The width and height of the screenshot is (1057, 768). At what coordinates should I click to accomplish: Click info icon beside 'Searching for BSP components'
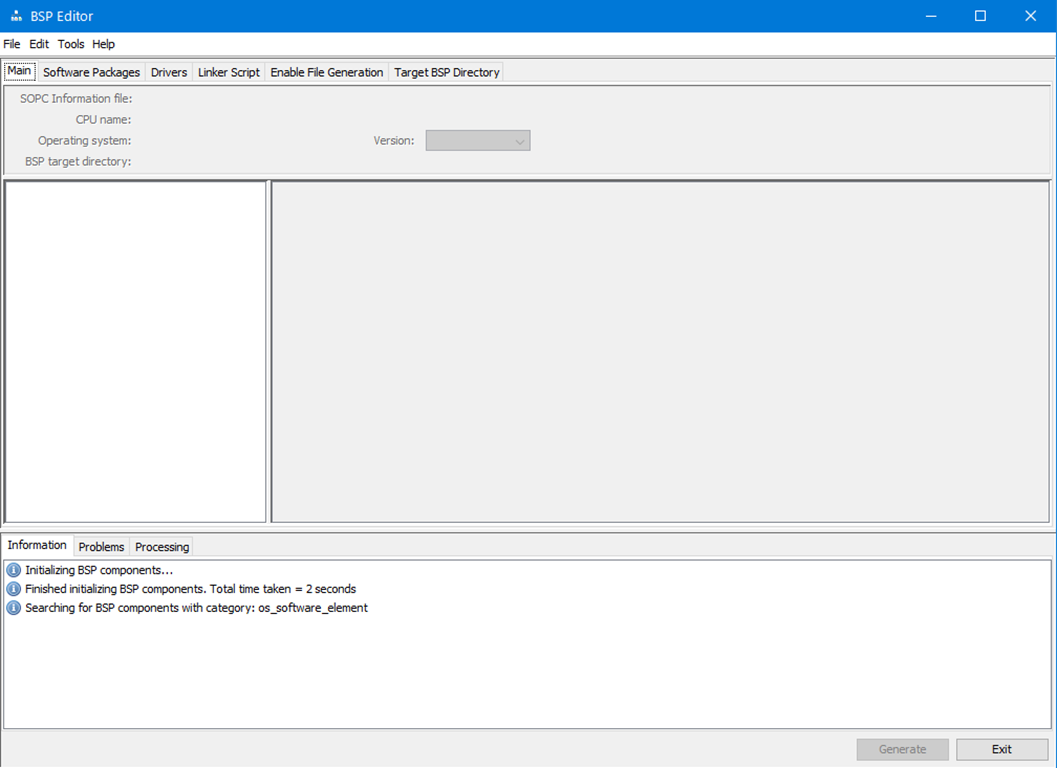point(13,608)
